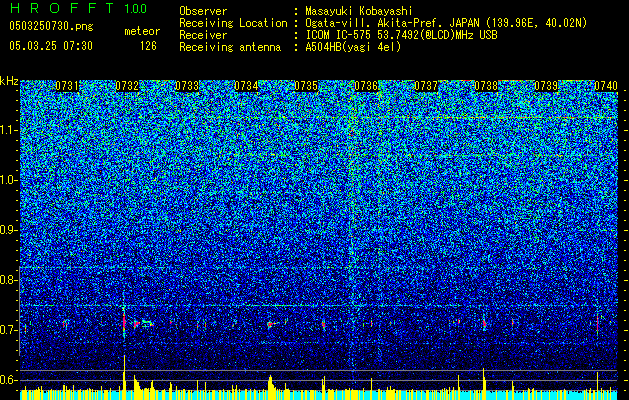Click the HROFFT 1.0.0 title text
This screenshot has height=400, width=629.
(78, 8)
